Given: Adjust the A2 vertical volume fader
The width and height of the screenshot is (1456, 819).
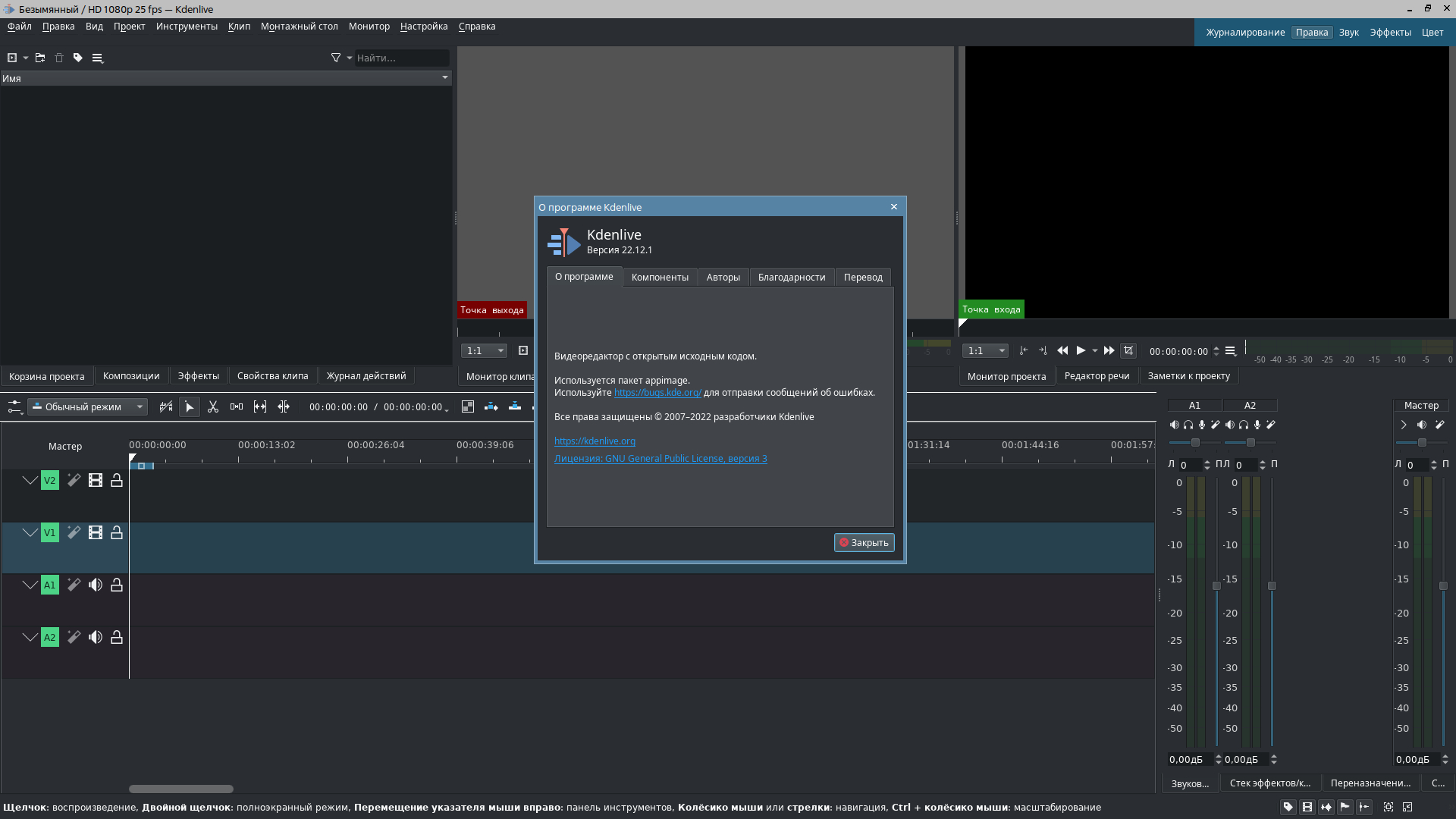Looking at the screenshot, I should tap(1272, 585).
